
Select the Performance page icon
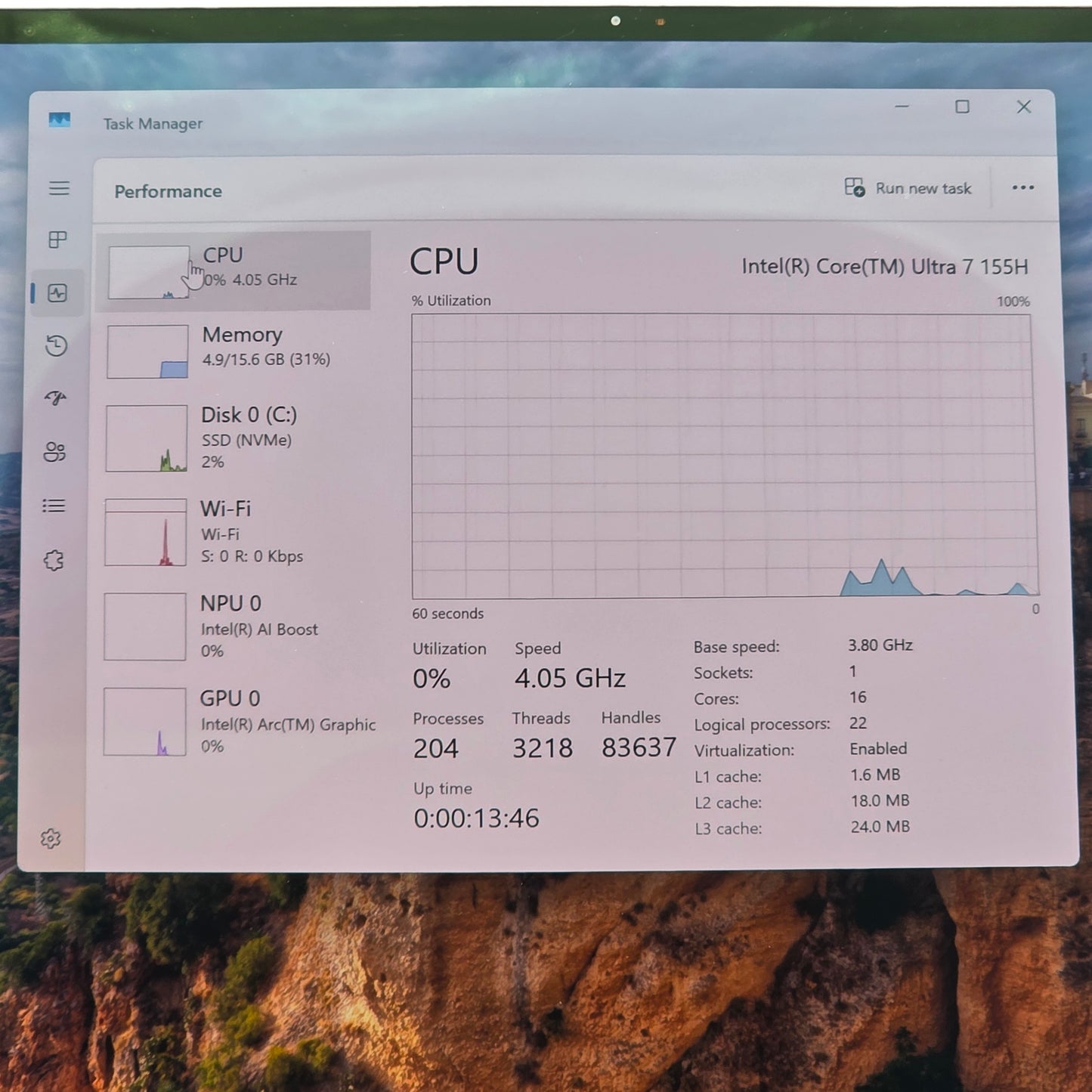pos(57,293)
